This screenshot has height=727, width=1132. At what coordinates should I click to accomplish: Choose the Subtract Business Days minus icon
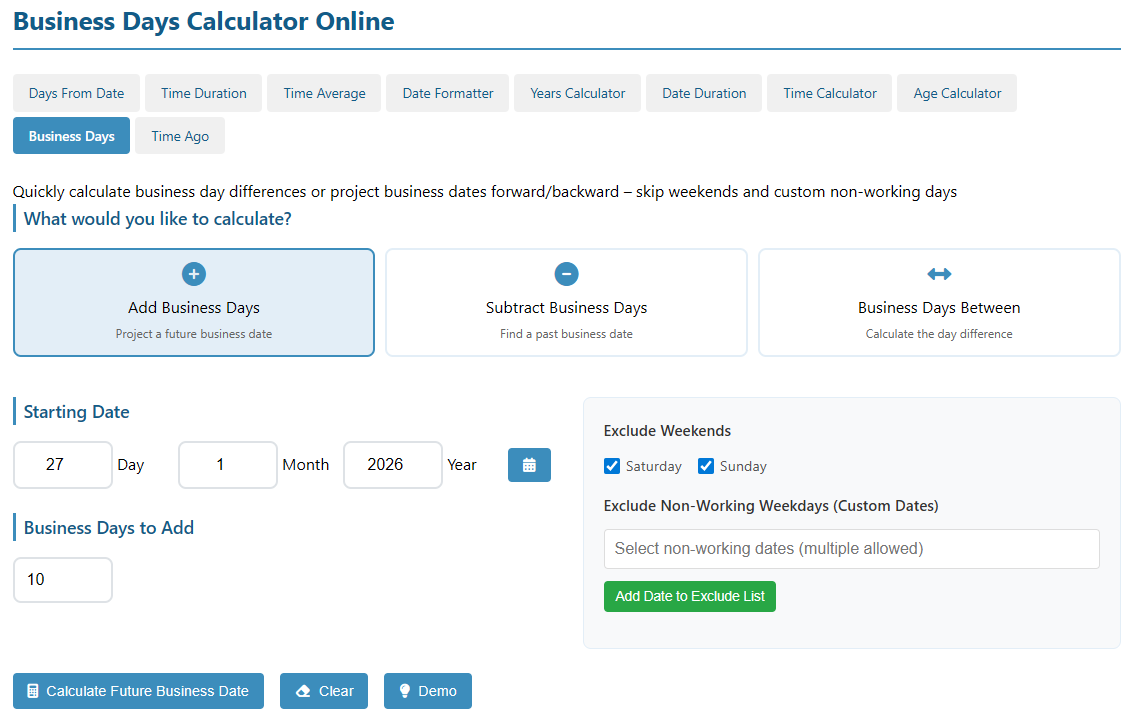(566, 274)
